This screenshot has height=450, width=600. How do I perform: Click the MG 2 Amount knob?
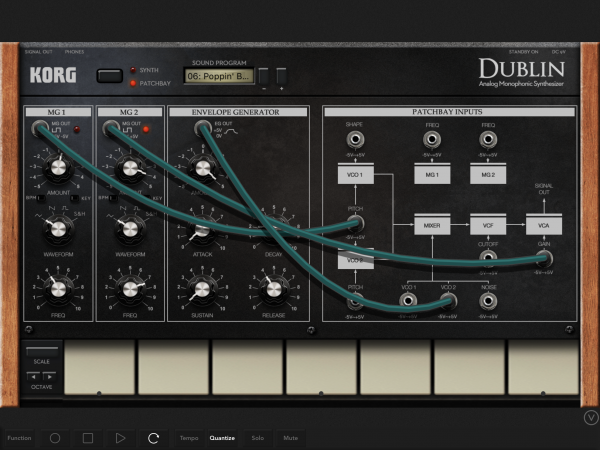click(130, 168)
